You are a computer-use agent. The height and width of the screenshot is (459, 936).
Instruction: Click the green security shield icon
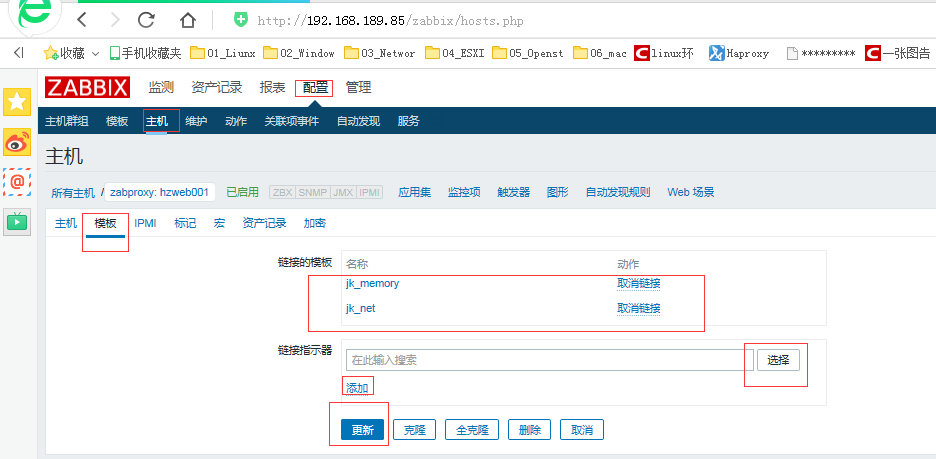[x=241, y=20]
